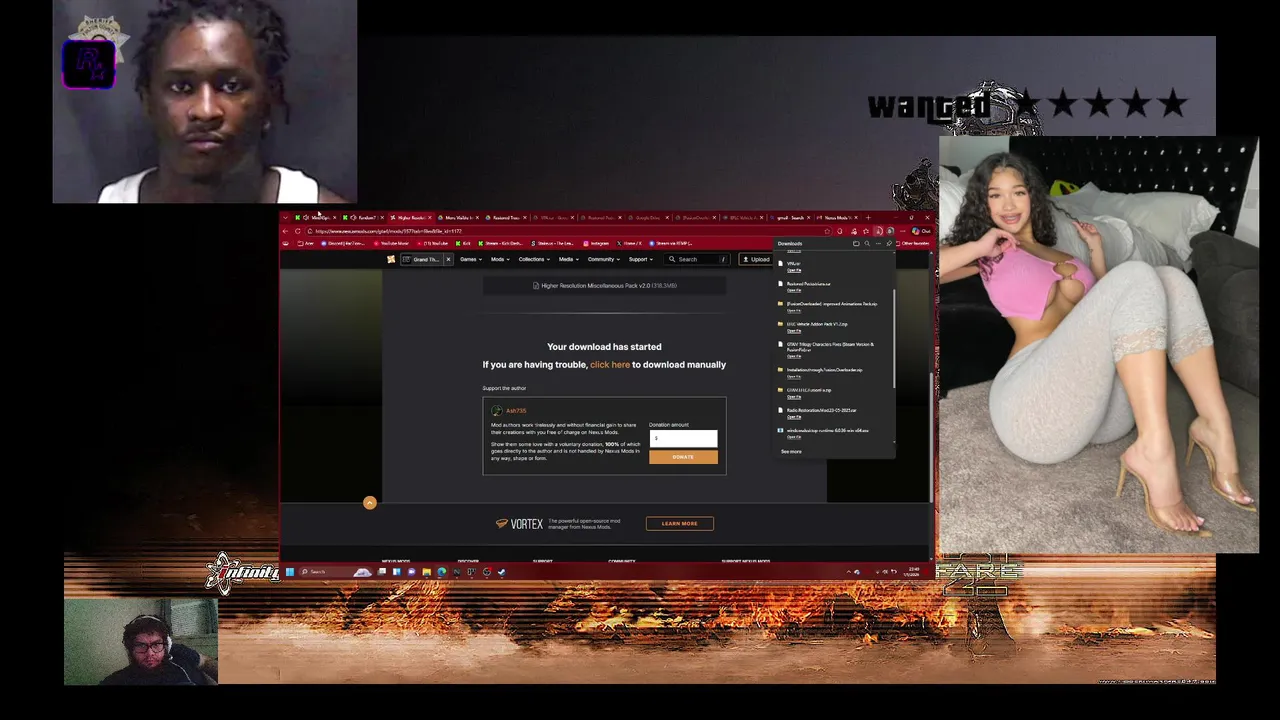
Task: Open Microsoft Edge from the taskbar
Action: point(441,572)
